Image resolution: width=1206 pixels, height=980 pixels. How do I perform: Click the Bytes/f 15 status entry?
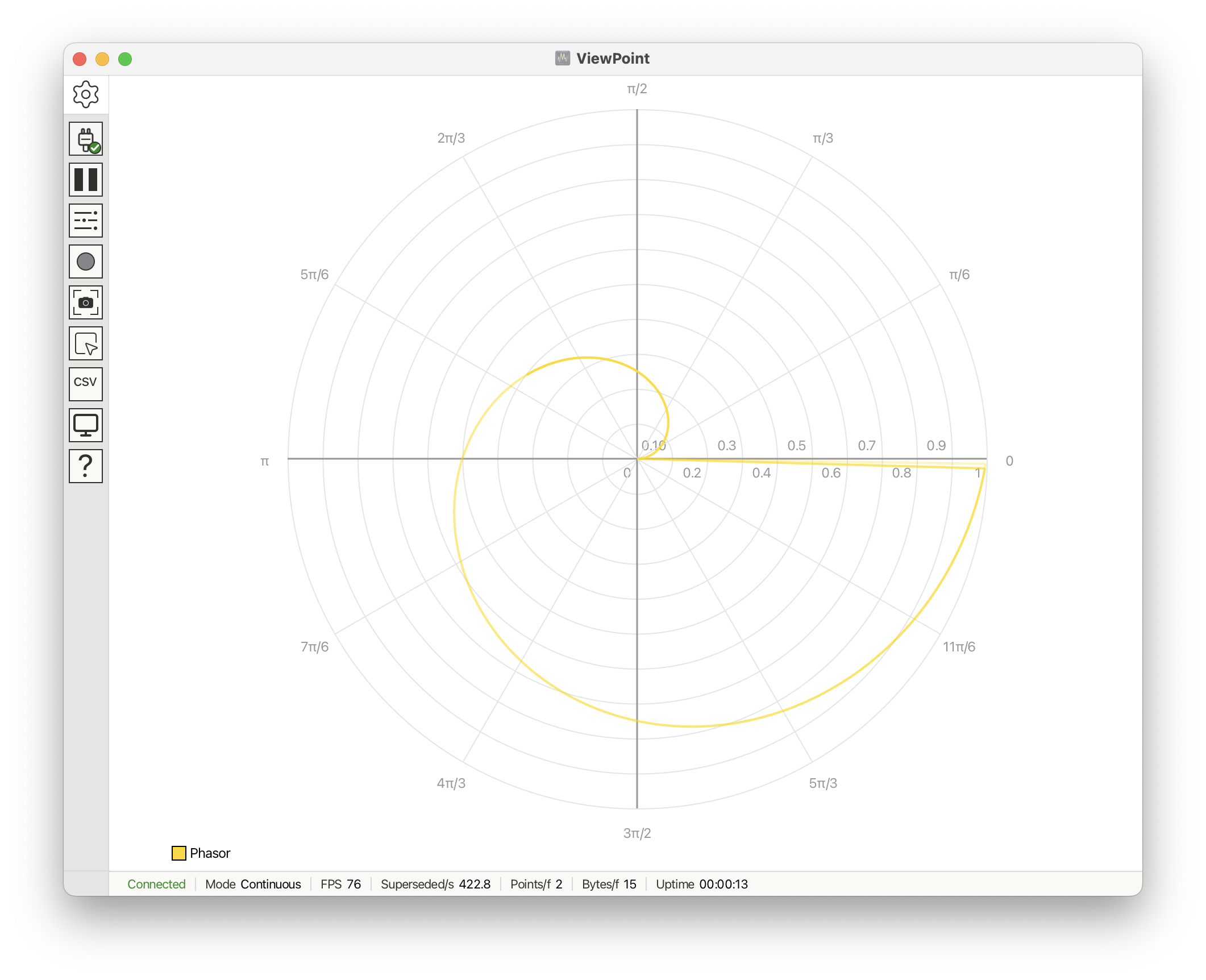point(609,884)
